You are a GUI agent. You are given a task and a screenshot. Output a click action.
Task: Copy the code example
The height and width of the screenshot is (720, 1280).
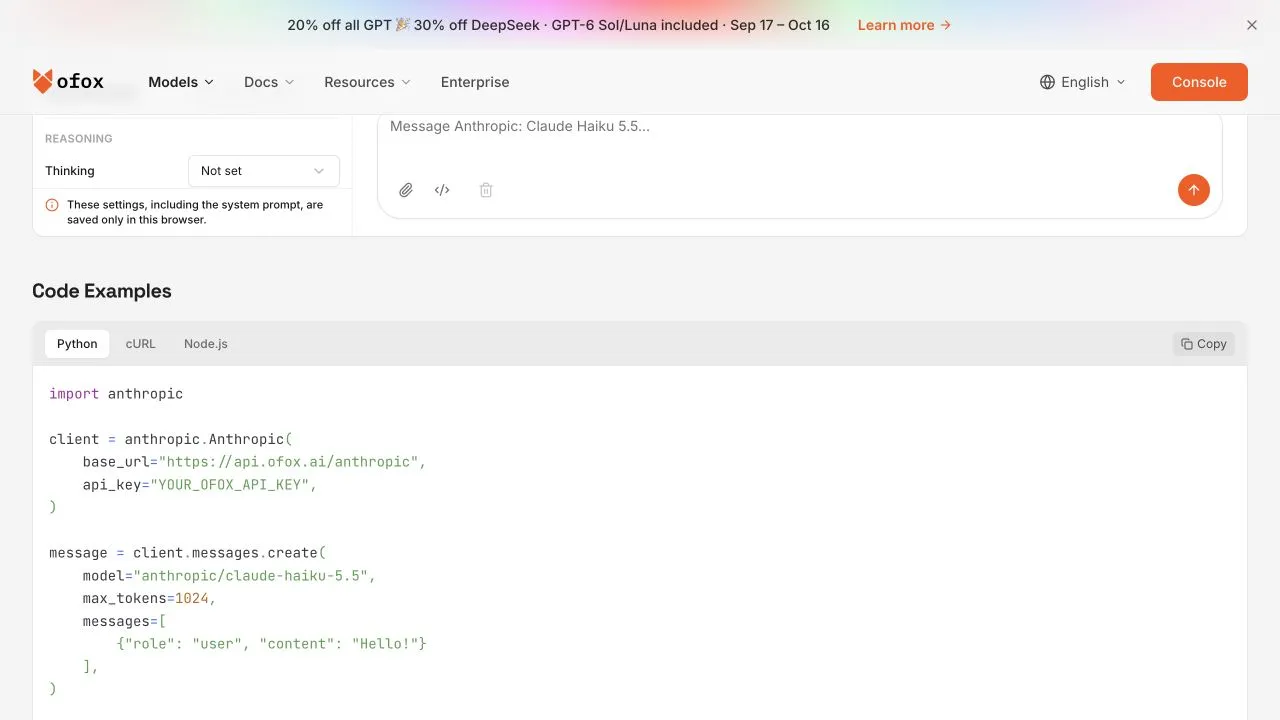(x=1204, y=344)
